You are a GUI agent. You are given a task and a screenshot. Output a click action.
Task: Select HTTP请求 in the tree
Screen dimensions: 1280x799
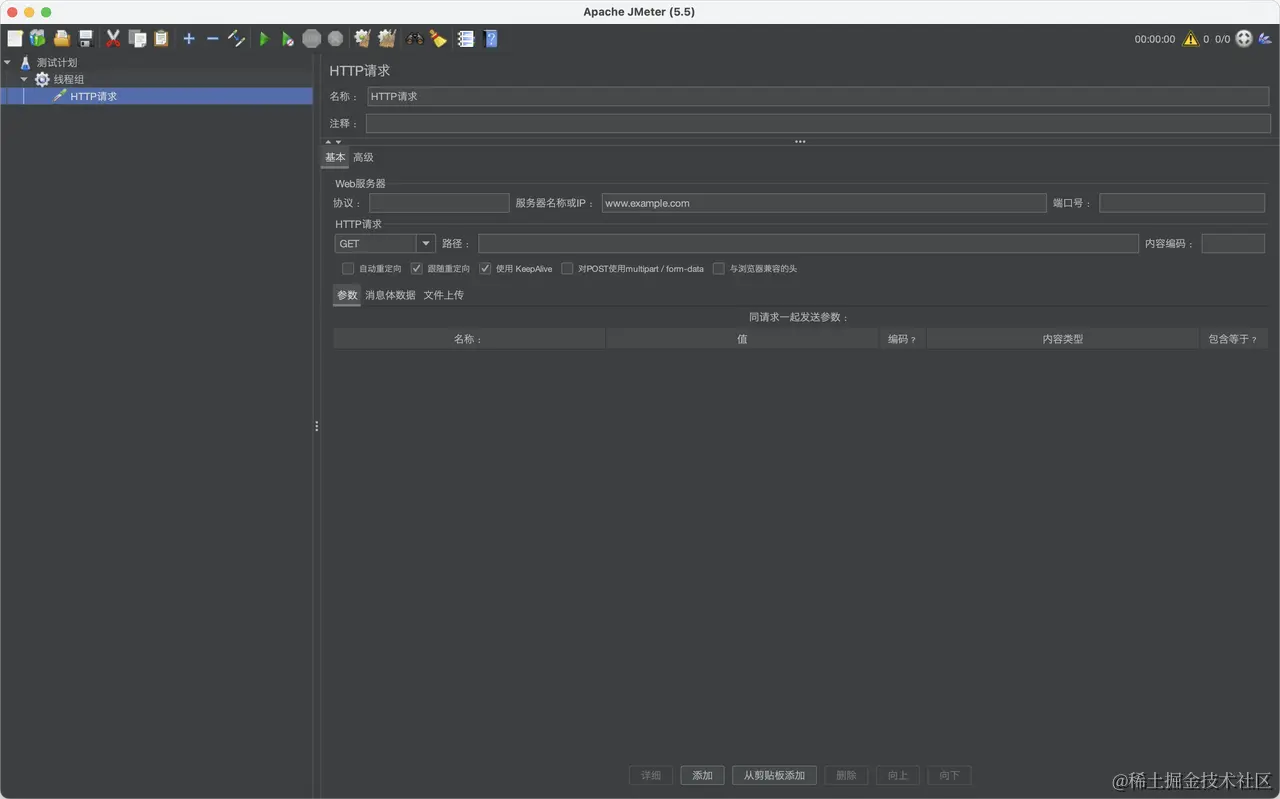click(x=94, y=97)
